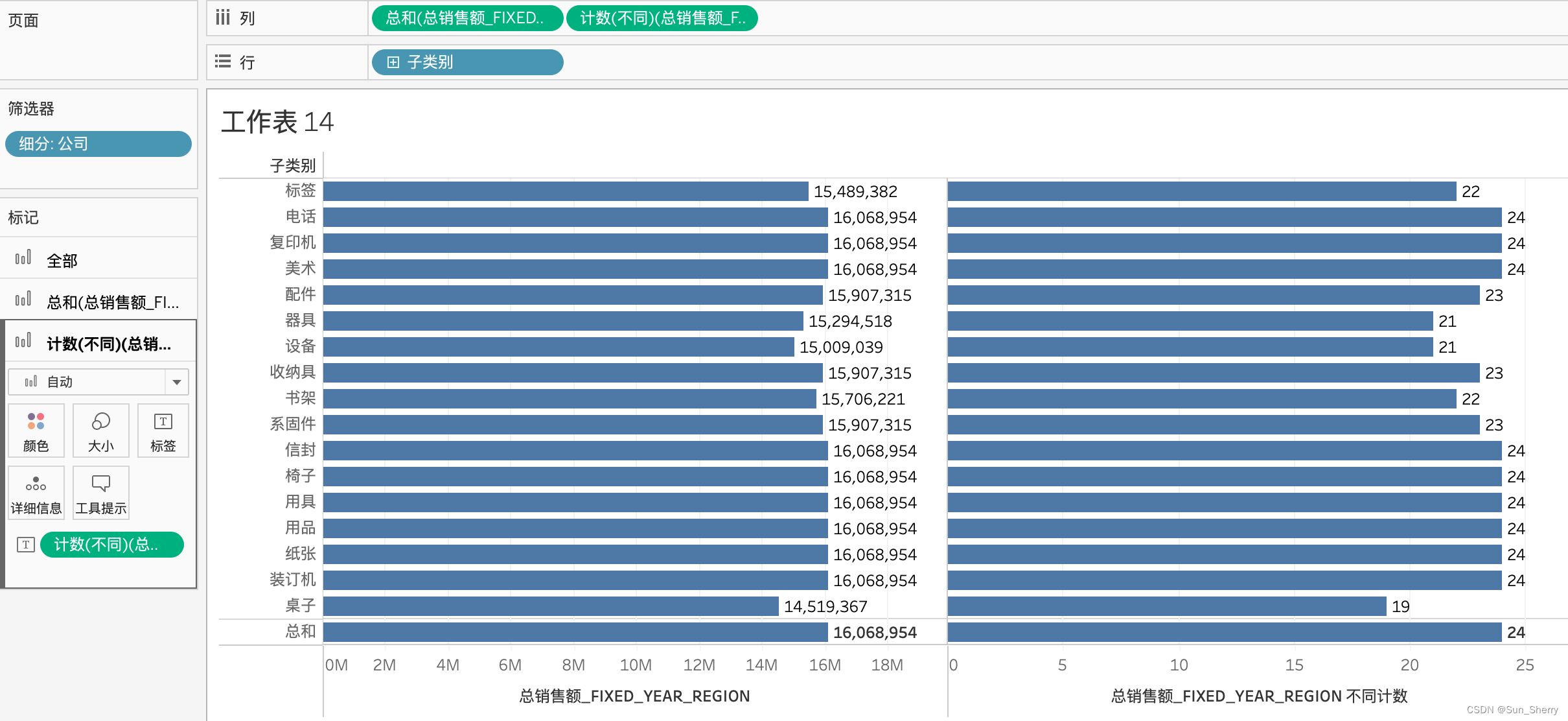Image resolution: width=1568 pixels, height=721 pixels.
Task: Click the 筛选器 shelf header
Action: point(31,108)
